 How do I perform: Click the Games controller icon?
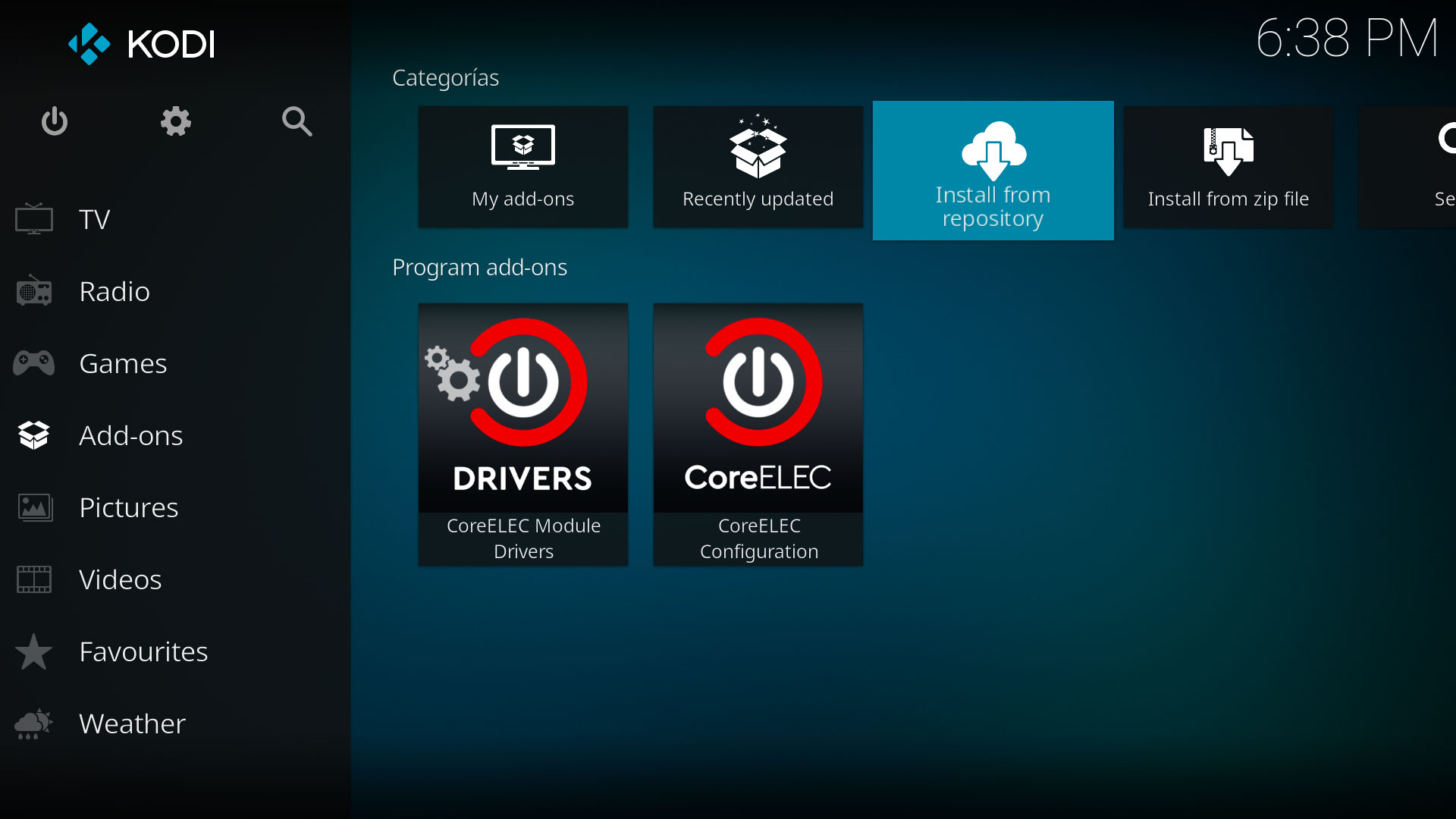[34, 363]
